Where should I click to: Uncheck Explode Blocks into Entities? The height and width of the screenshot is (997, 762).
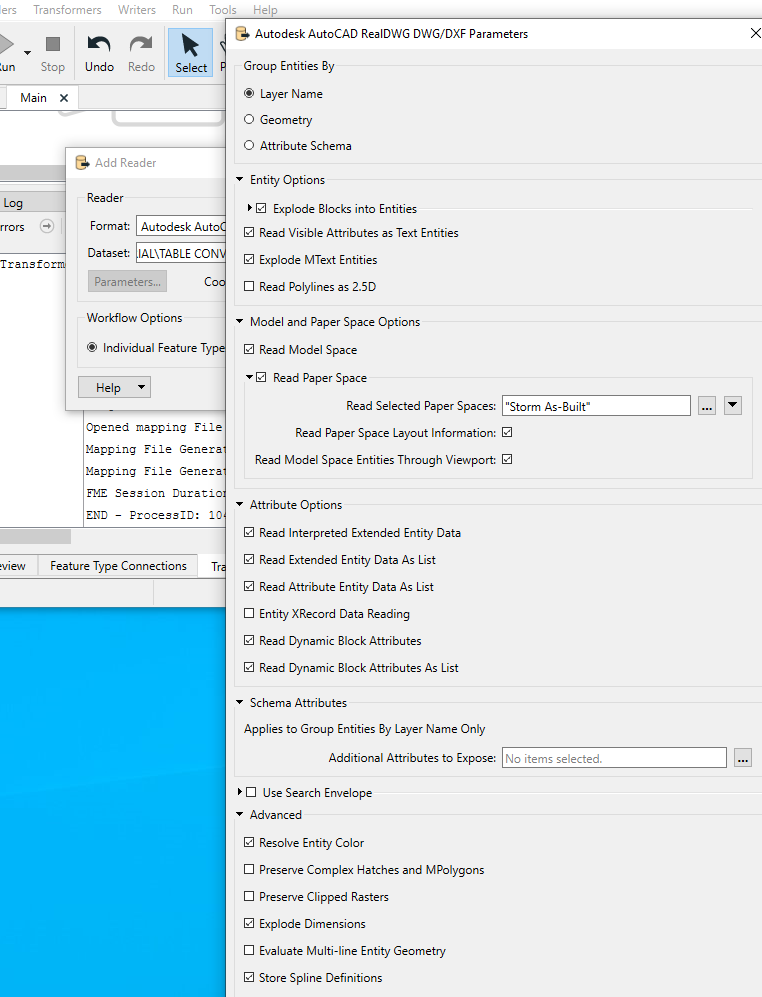261,208
